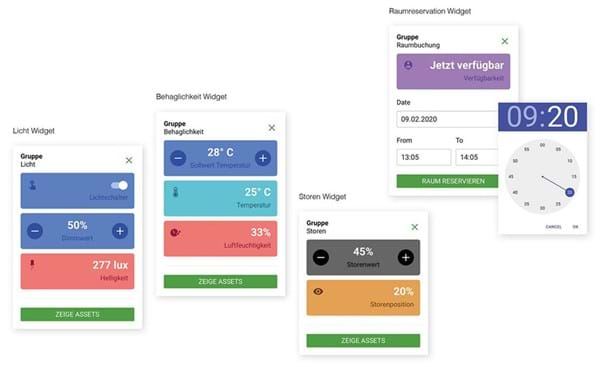
Task: Click the light bulb icon in Licht widget
Action: coord(33,186)
